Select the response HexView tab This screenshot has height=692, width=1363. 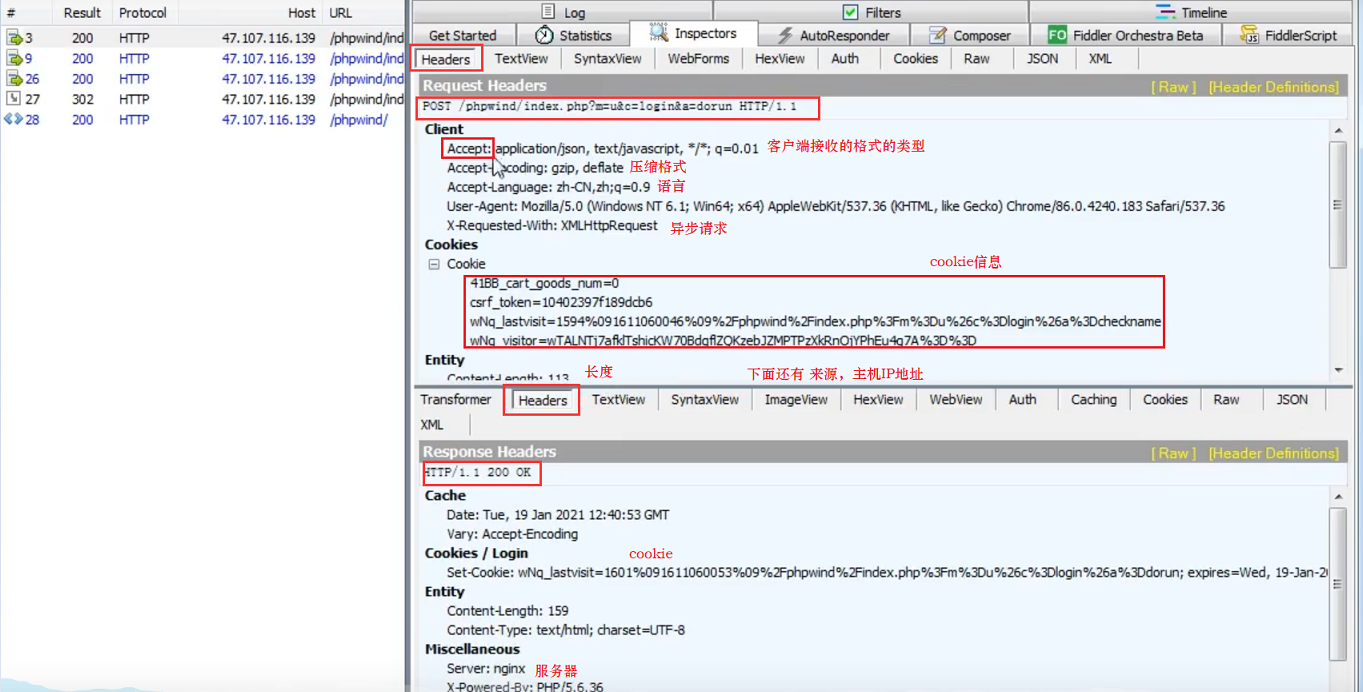[x=878, y=400]
